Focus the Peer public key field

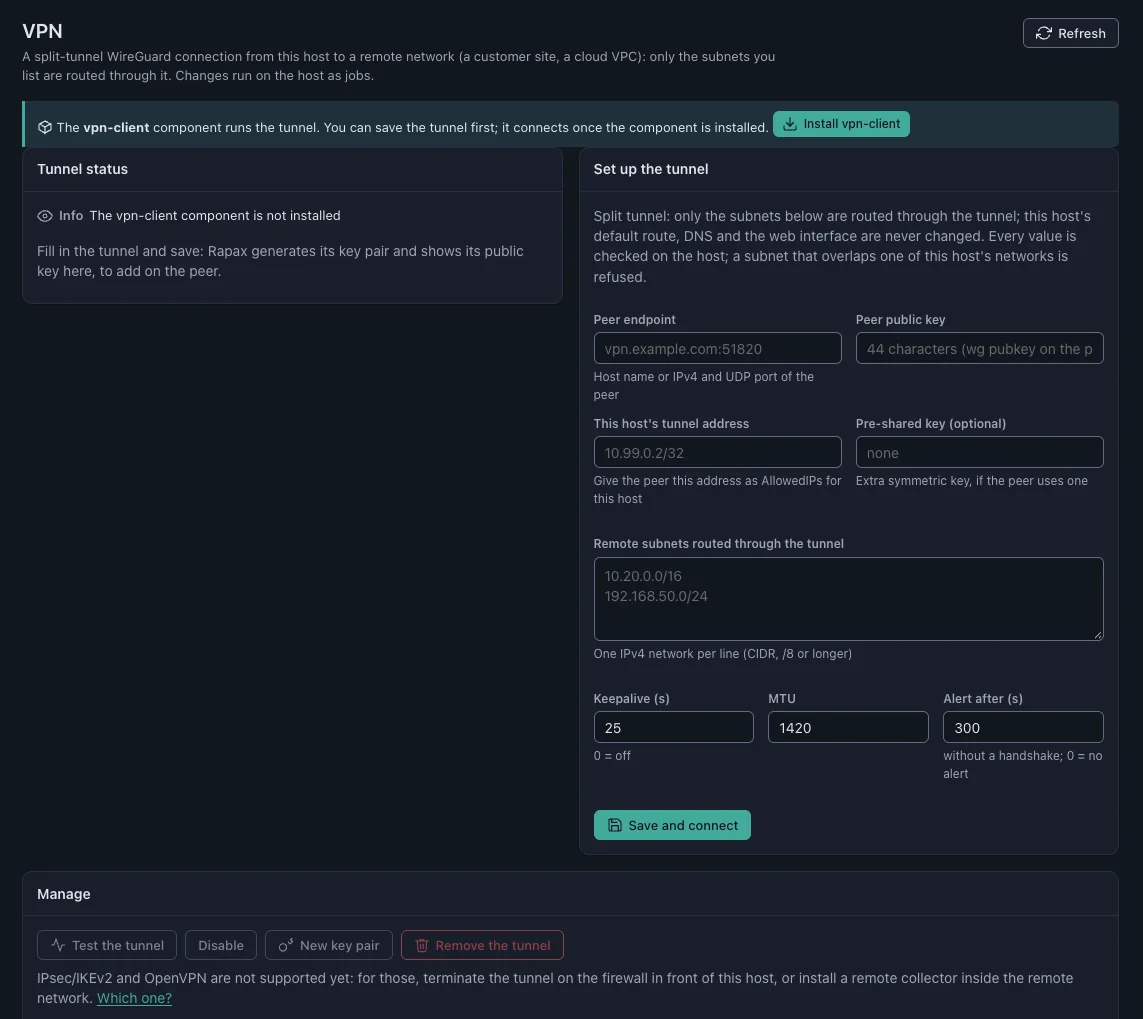click(x=979, y=348)
